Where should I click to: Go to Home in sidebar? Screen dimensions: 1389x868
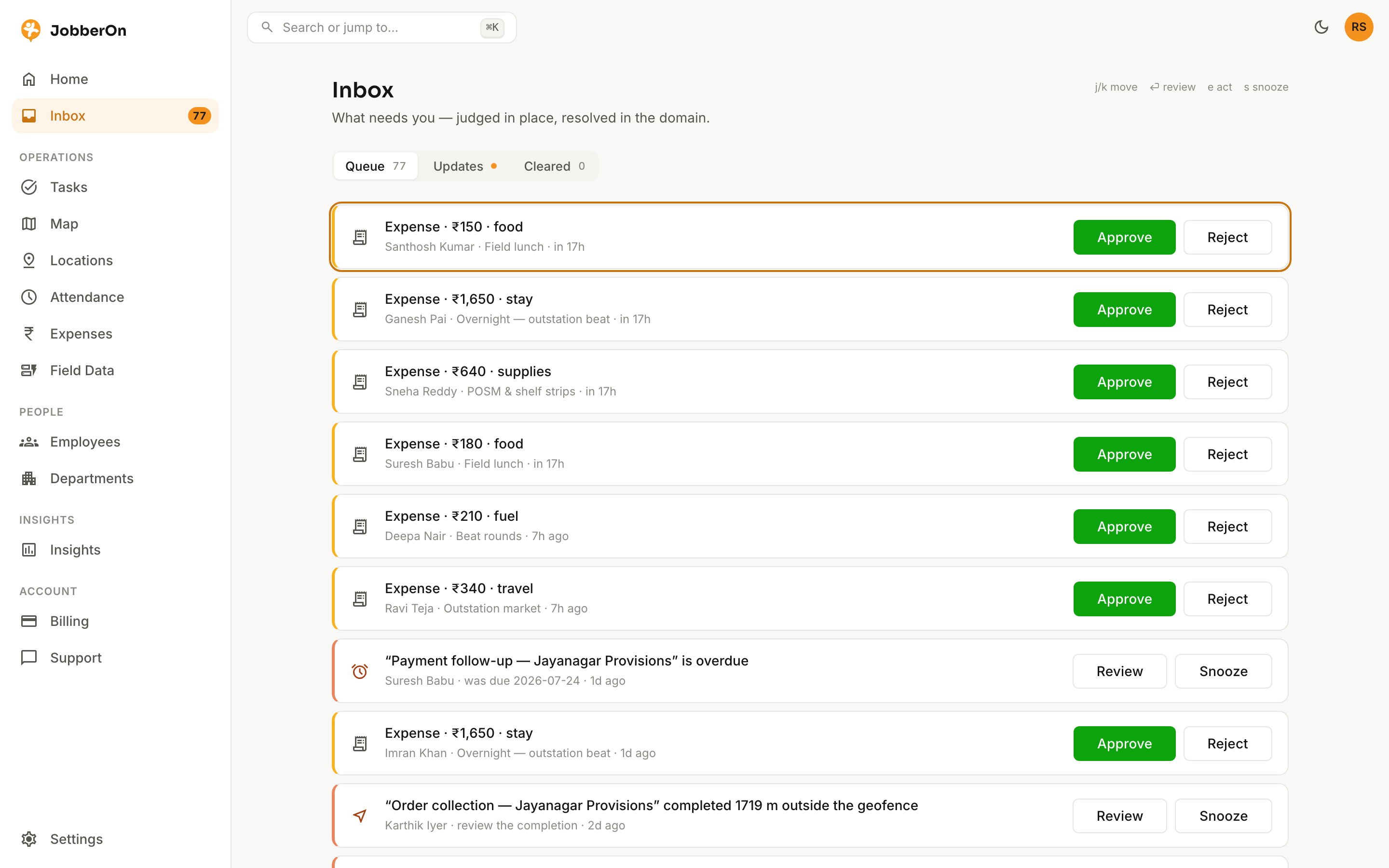click(x=115, y=79)
